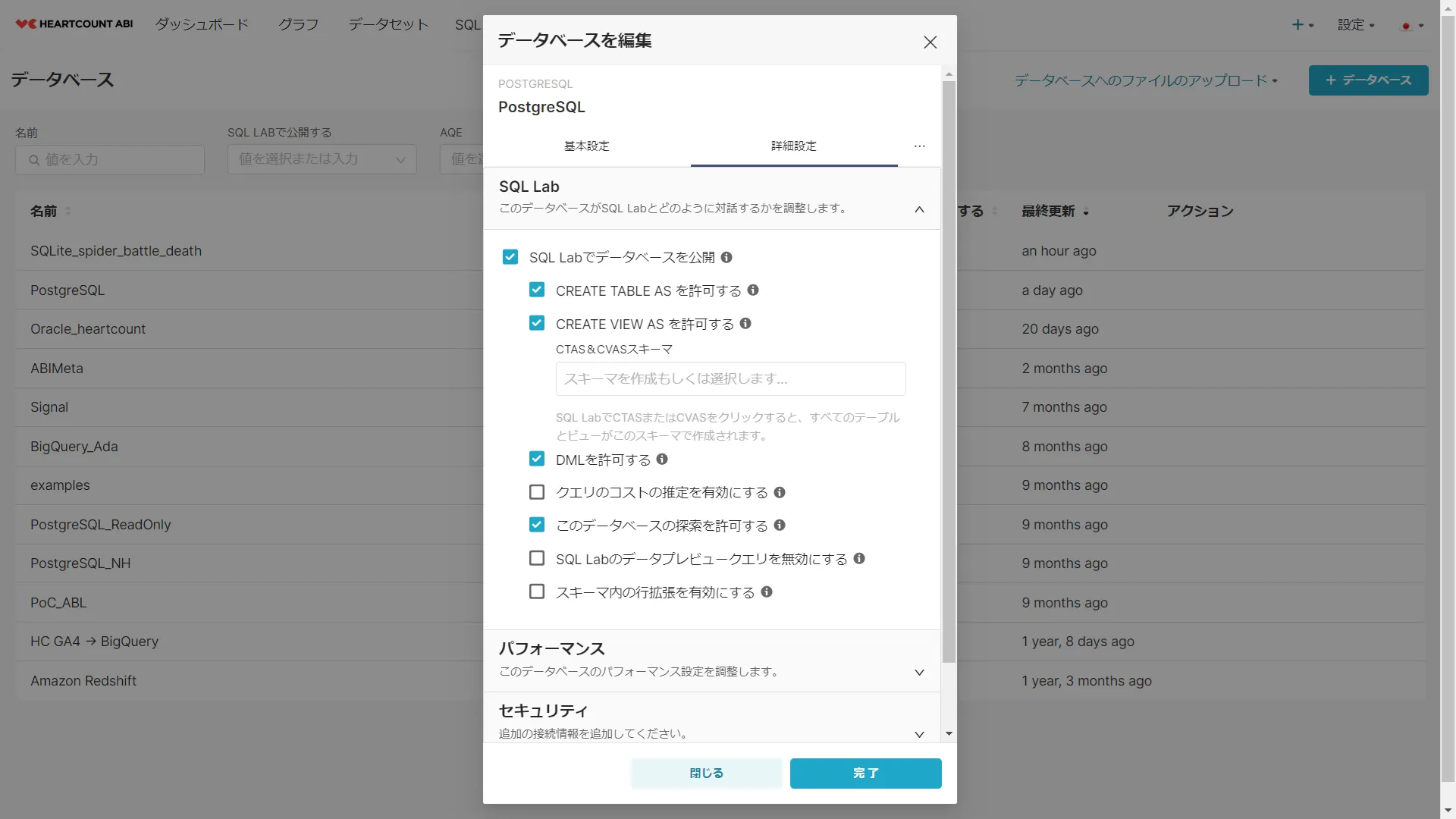
Task: Switch to the 基本設定 tab
Action: tap(586, 146)
